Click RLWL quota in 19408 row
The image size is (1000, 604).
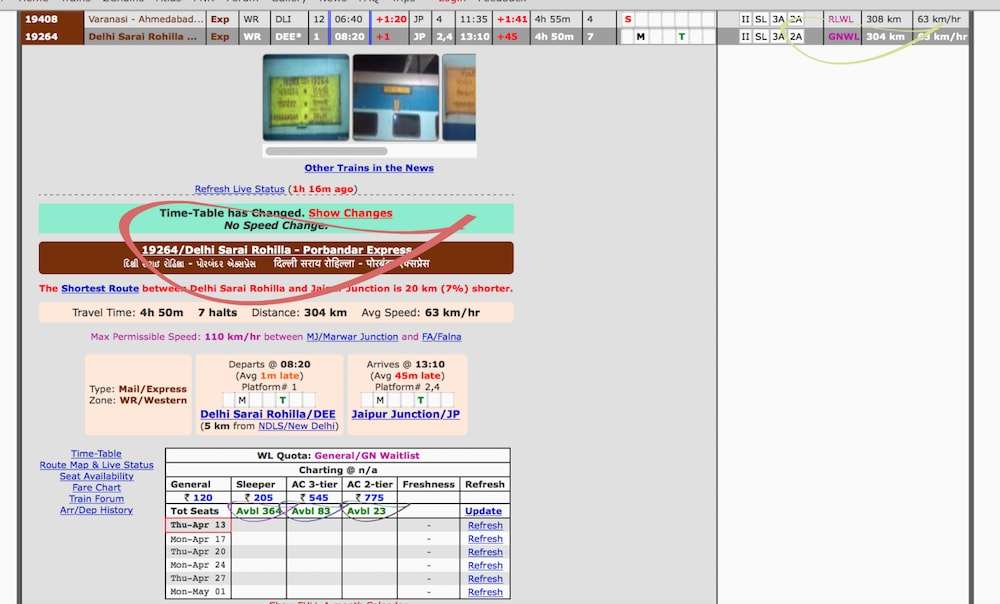click(841, 19)
